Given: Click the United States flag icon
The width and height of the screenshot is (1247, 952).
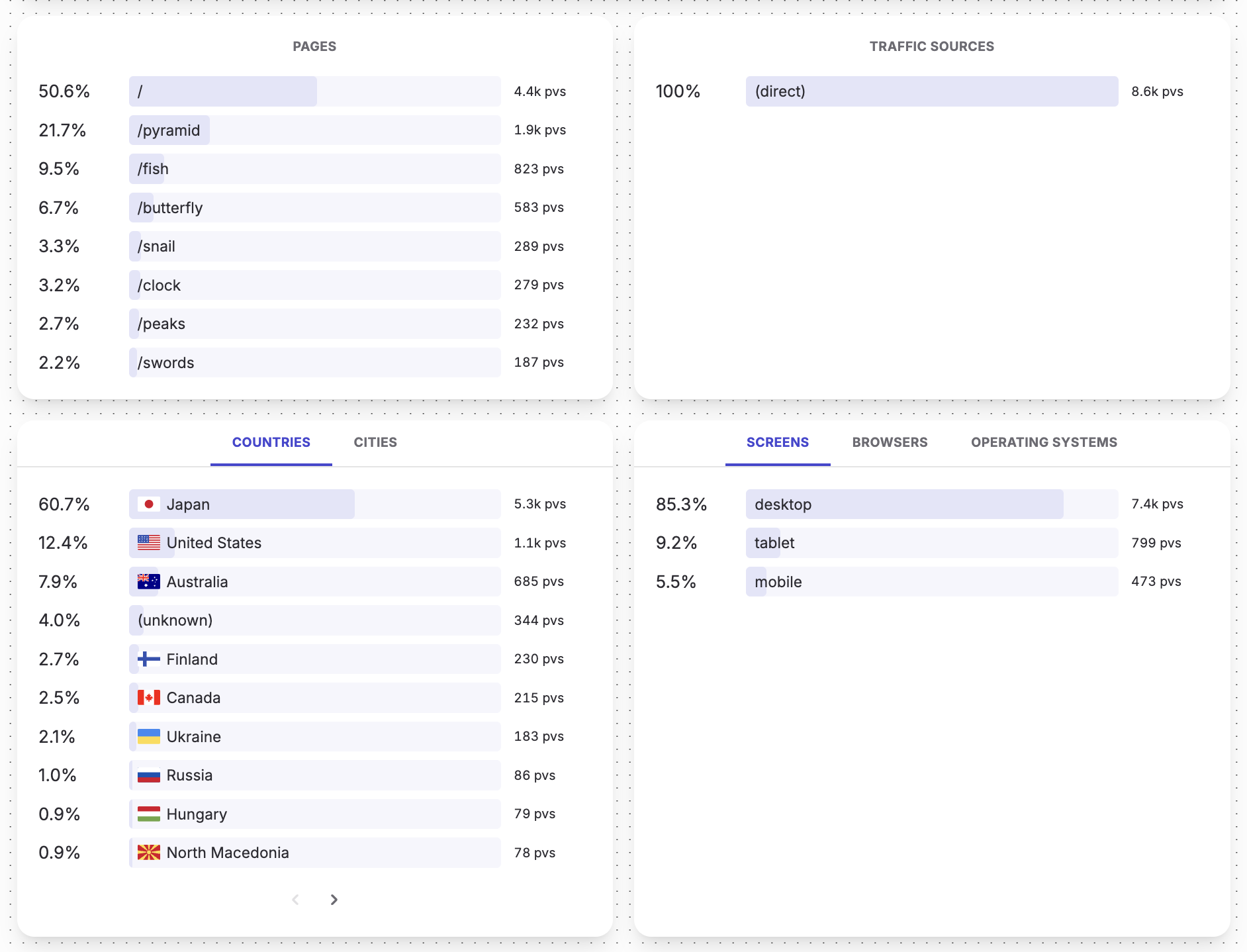Looking at the screenshot, I should coord(148,543).
